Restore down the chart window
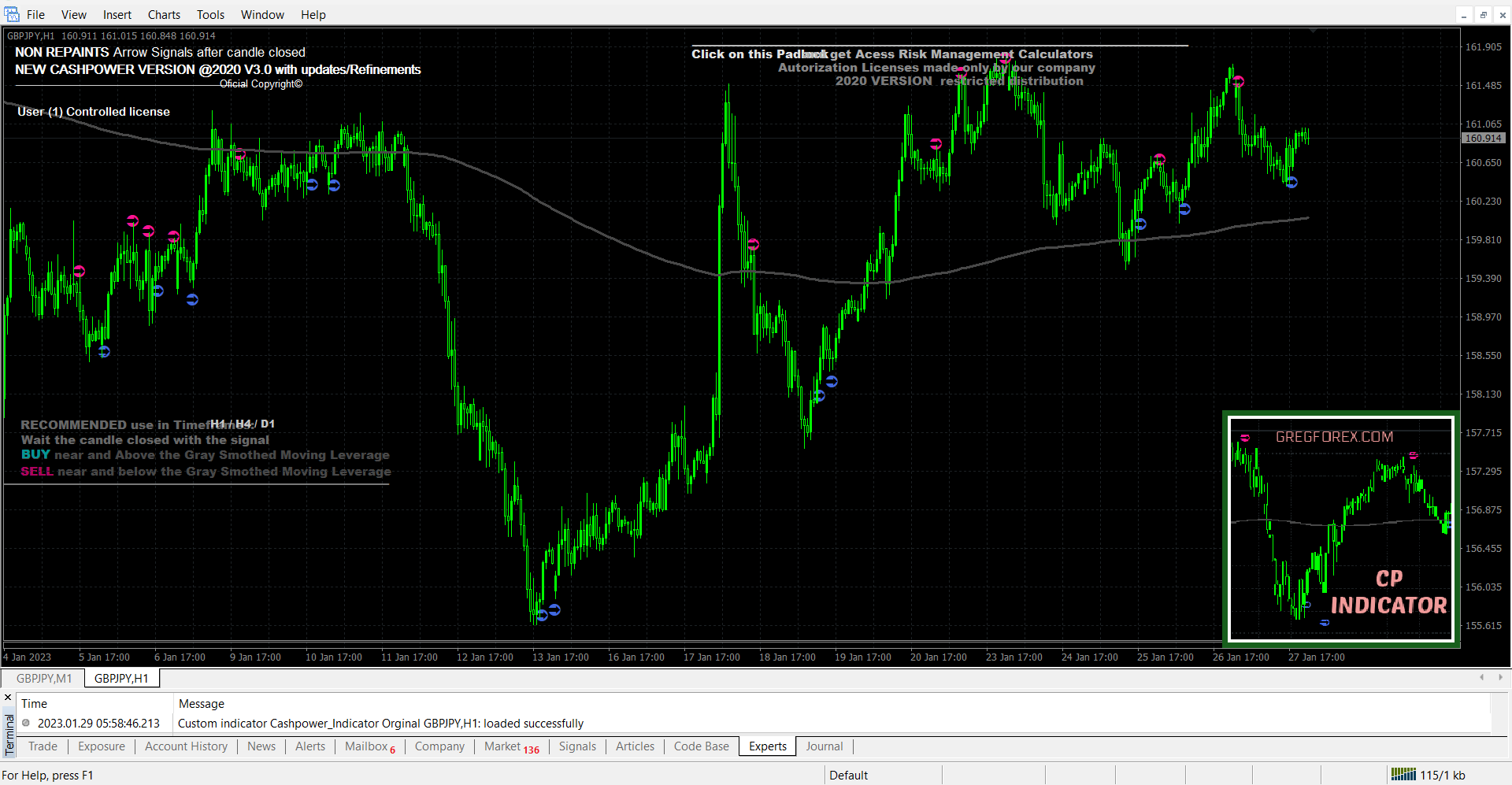Viewport: 1512px width, 785px height. [1483, 15]
